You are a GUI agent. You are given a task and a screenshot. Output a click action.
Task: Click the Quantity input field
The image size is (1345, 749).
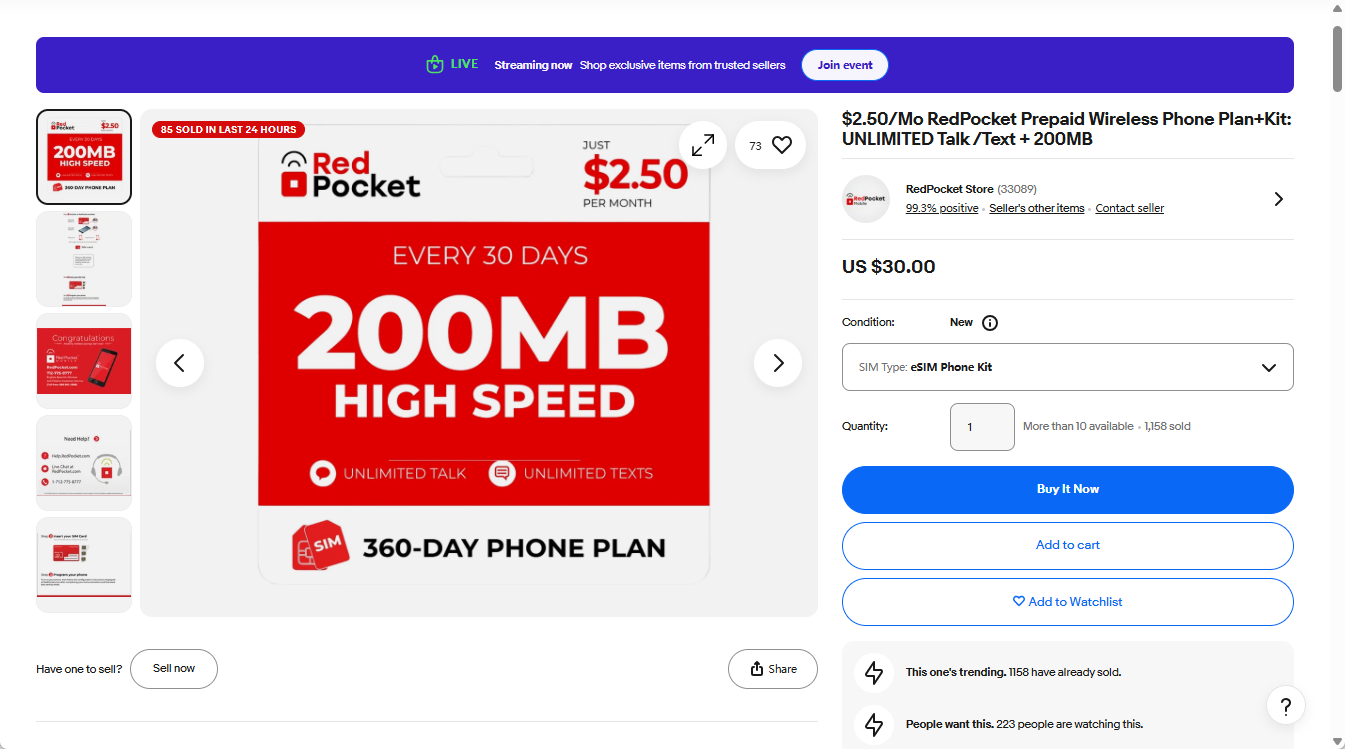981,427
